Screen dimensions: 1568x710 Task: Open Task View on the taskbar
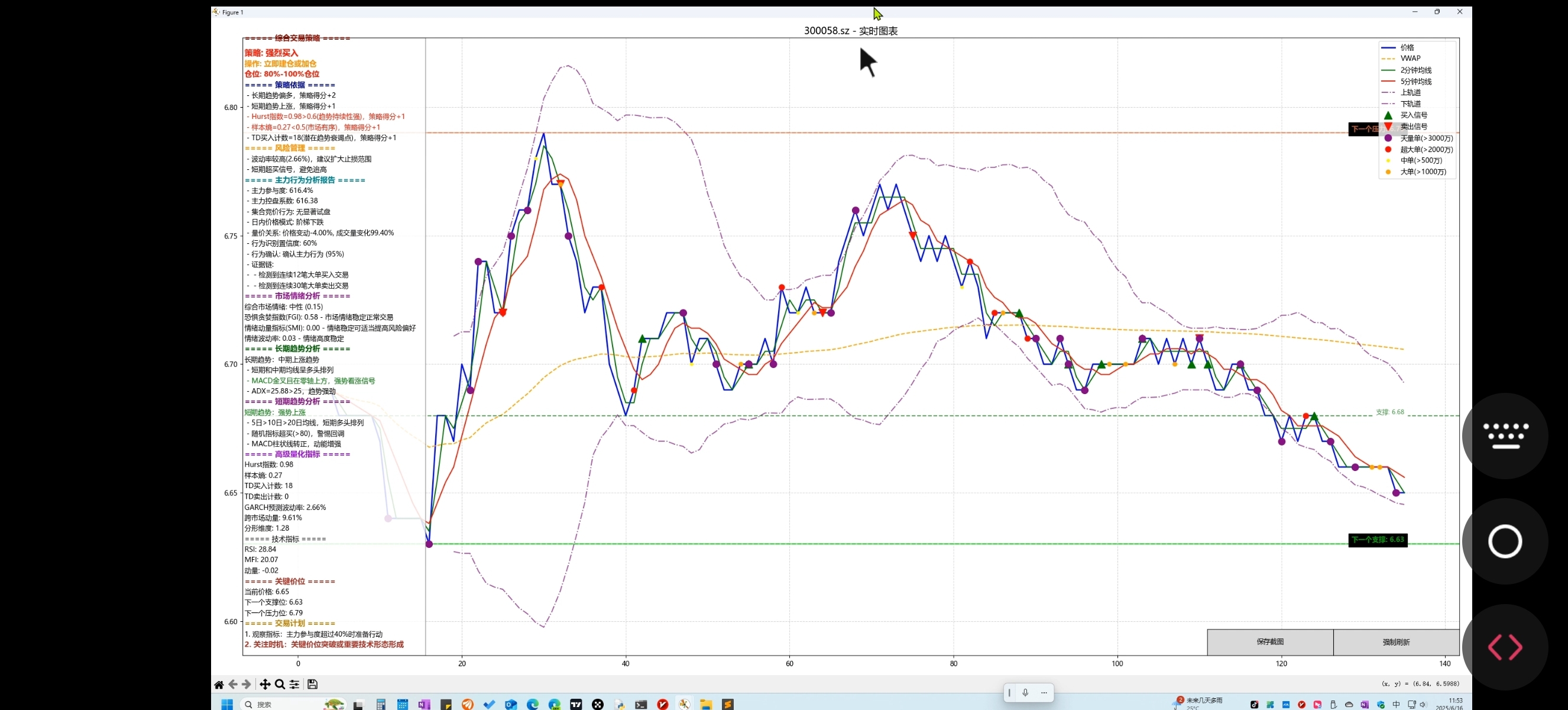[358, 705]
